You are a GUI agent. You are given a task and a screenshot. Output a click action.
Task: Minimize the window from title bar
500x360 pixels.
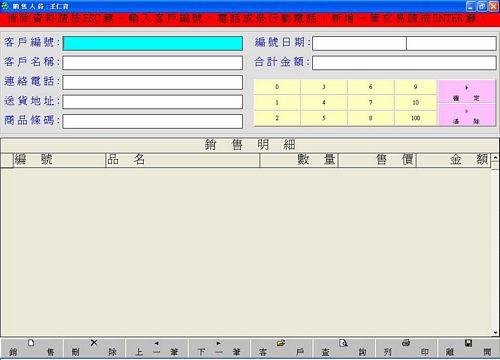(x=471, y=6)
